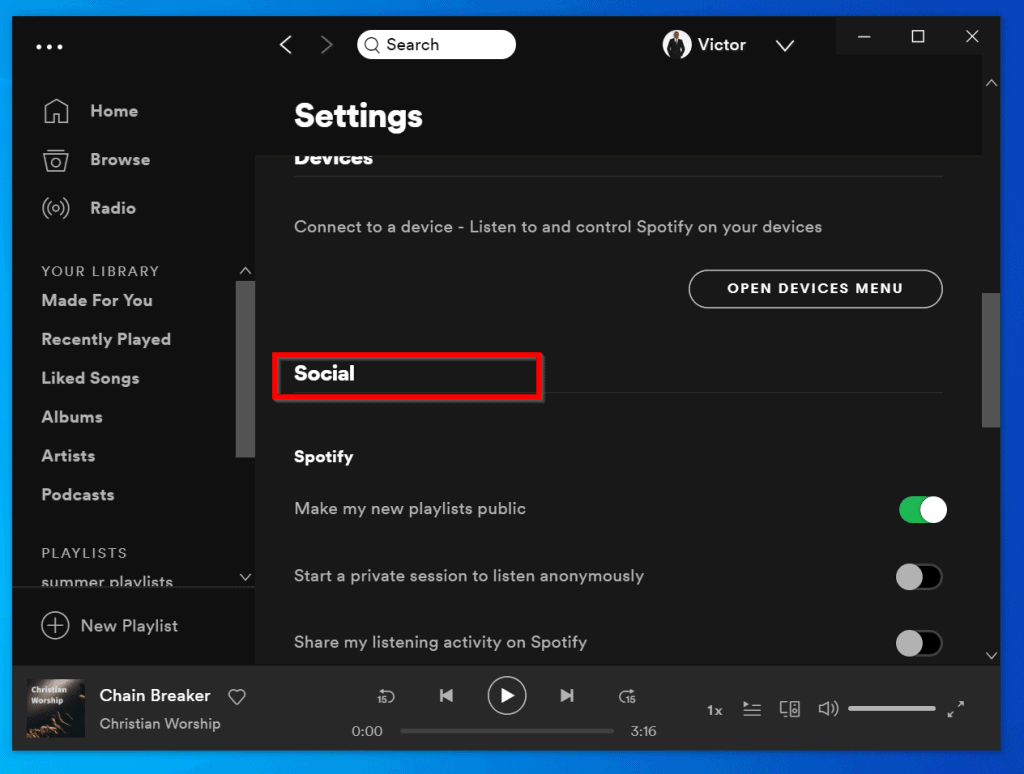Click the Christian Worship artist link
Viewport: 1024px width, 774px height.
160,724
